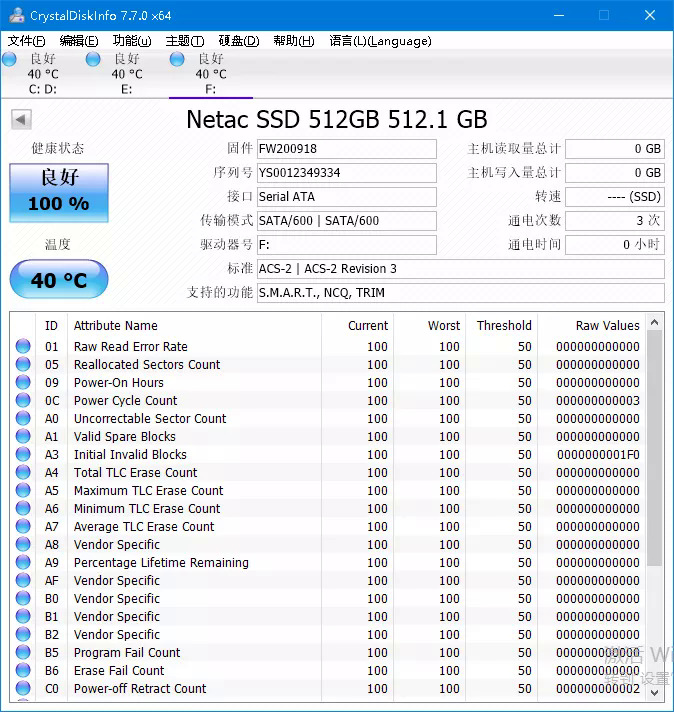
Task: Click the attribute list vertical scrollbar
Action: pyautogui.click(x=655, y=450)
